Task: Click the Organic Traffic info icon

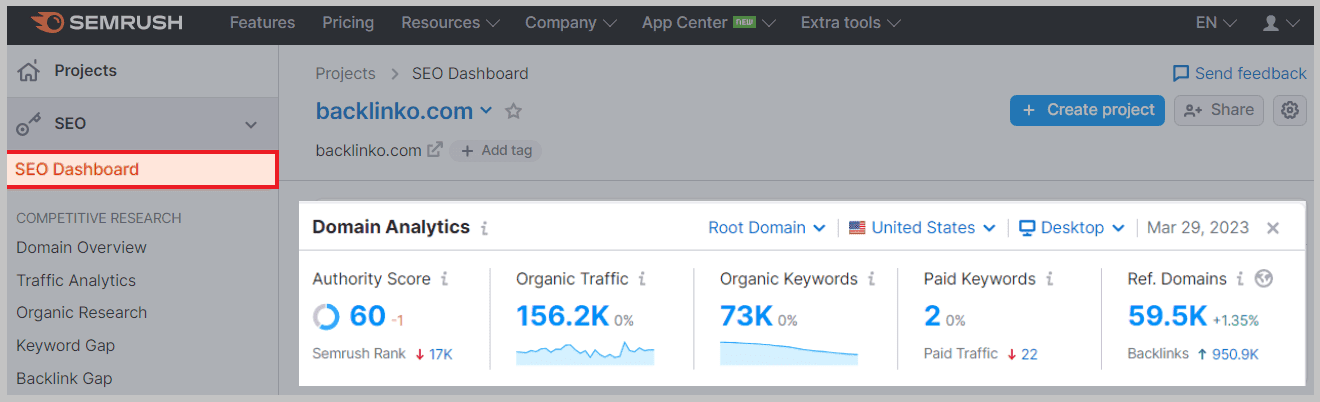Action: (642, 280)
